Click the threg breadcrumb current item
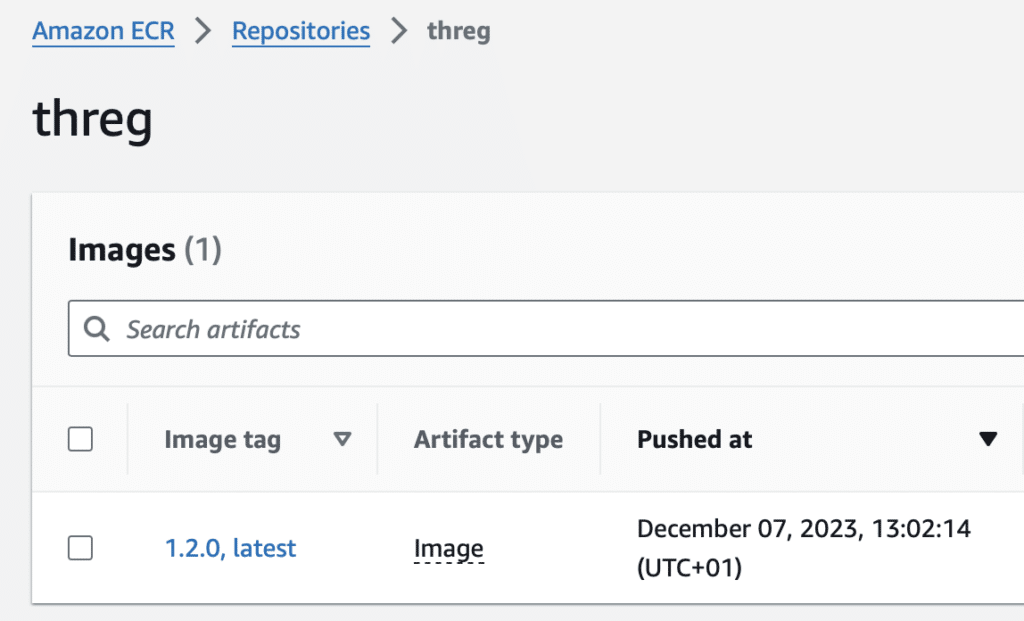1024x621 pixels. (x=458, y=31)
